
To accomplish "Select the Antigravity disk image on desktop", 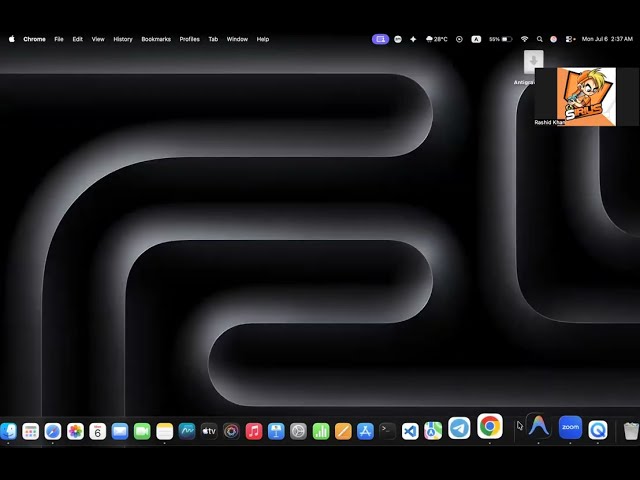I will tap(533, 62).
